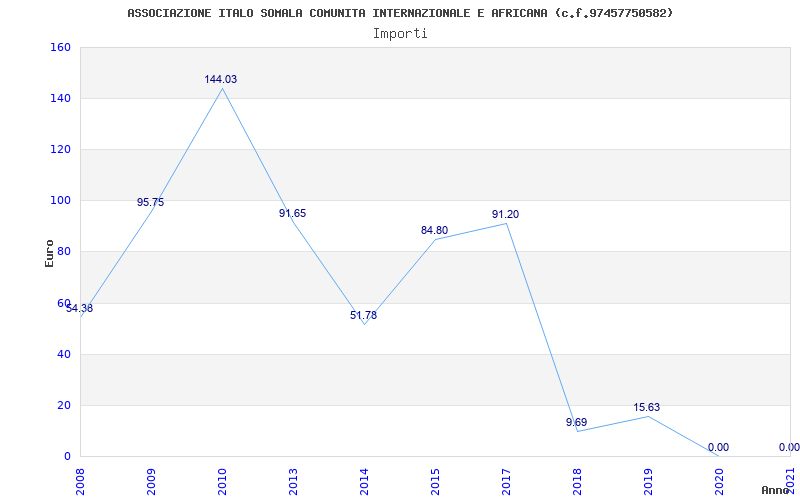Select the 2019 x-axis label
The width and height of the screenshot is (800, 500).
[648, 481]
